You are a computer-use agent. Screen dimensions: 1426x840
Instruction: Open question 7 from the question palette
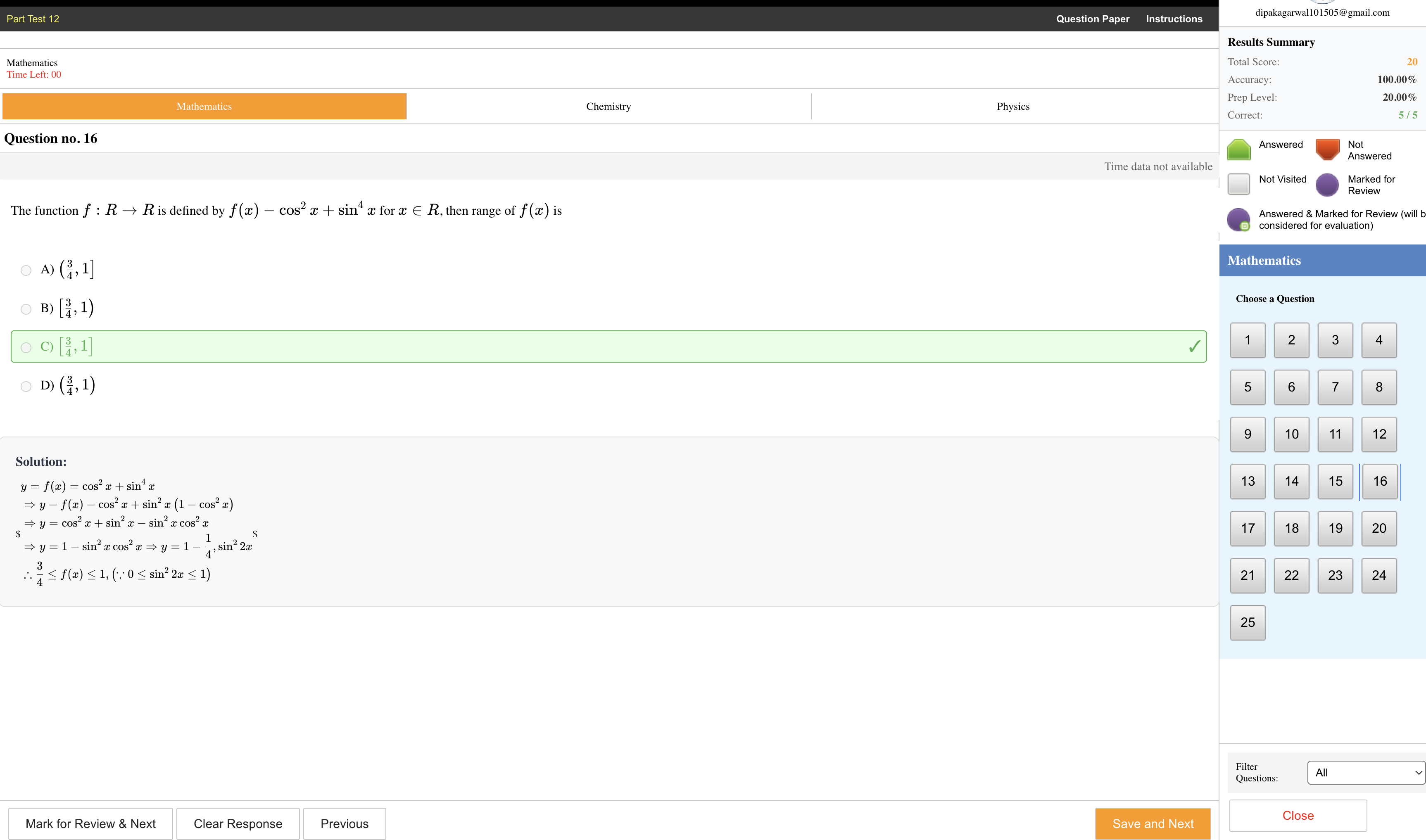(1335, 387)
